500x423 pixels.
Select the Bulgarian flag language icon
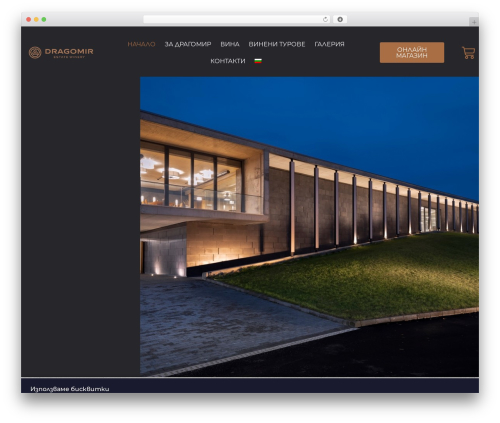[x=258, y=61]
